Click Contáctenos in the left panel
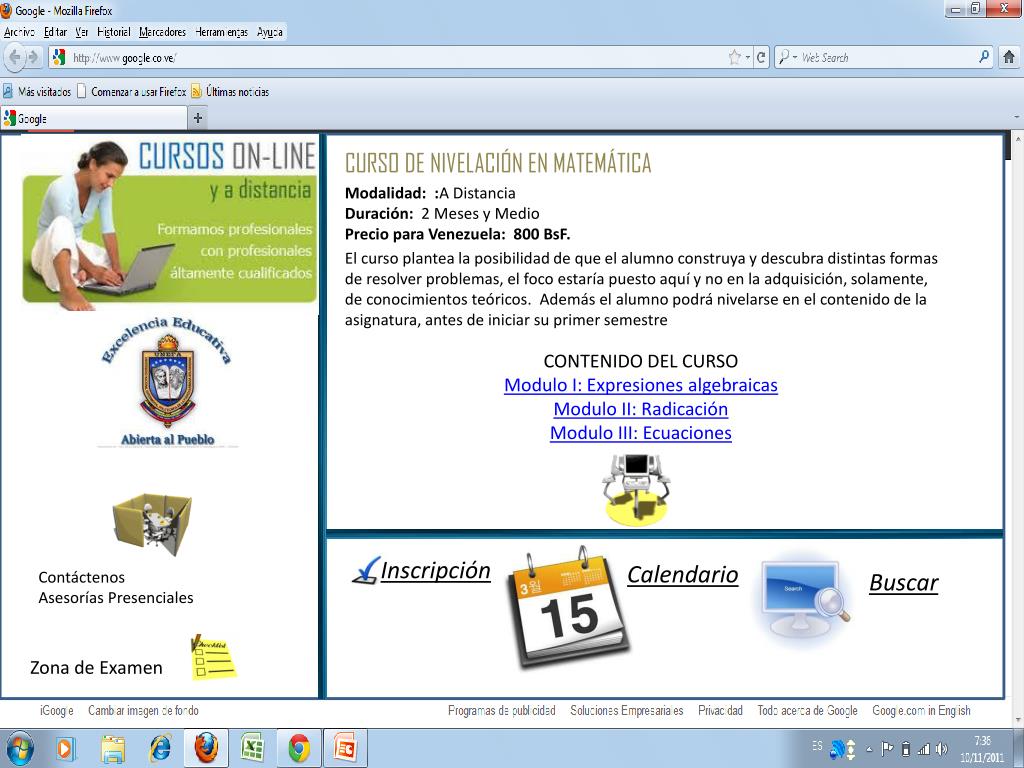Image resolution: width=1024 pixels, height=768 pixels. [x=82, y=577]
